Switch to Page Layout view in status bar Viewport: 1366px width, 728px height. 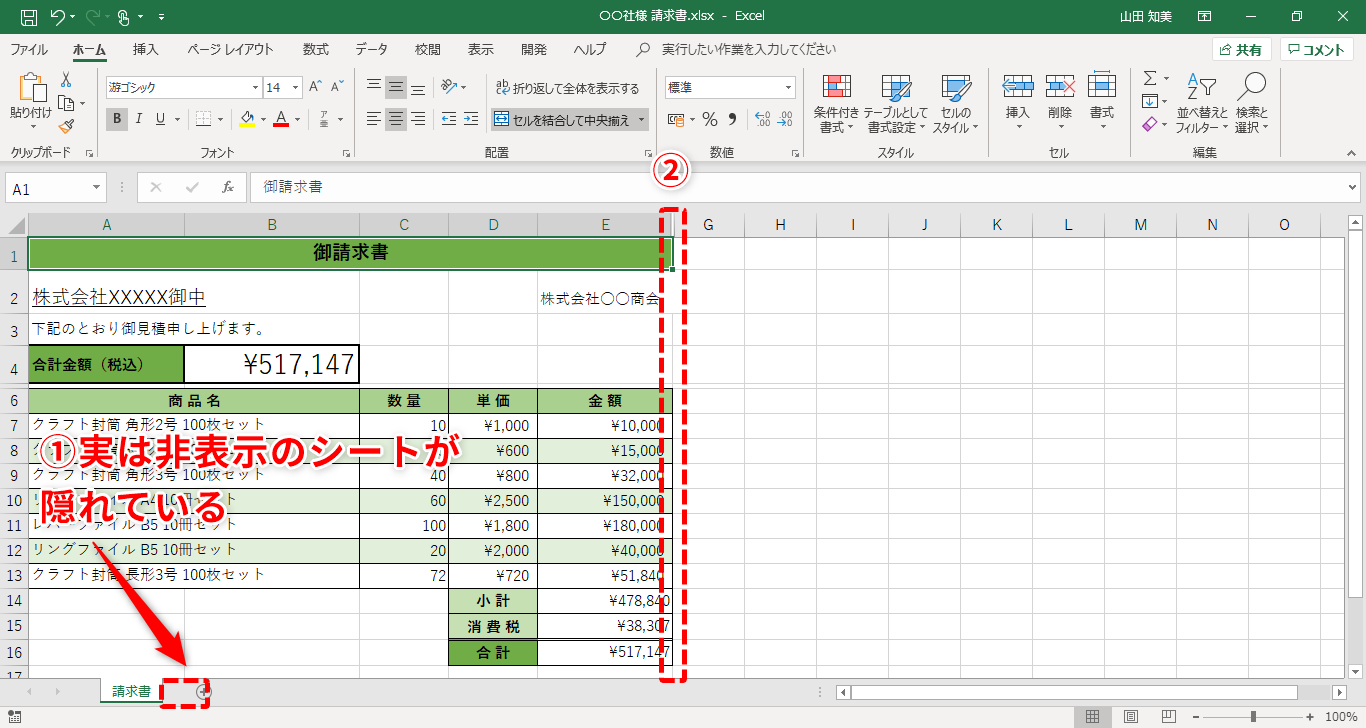point(1131,717)
